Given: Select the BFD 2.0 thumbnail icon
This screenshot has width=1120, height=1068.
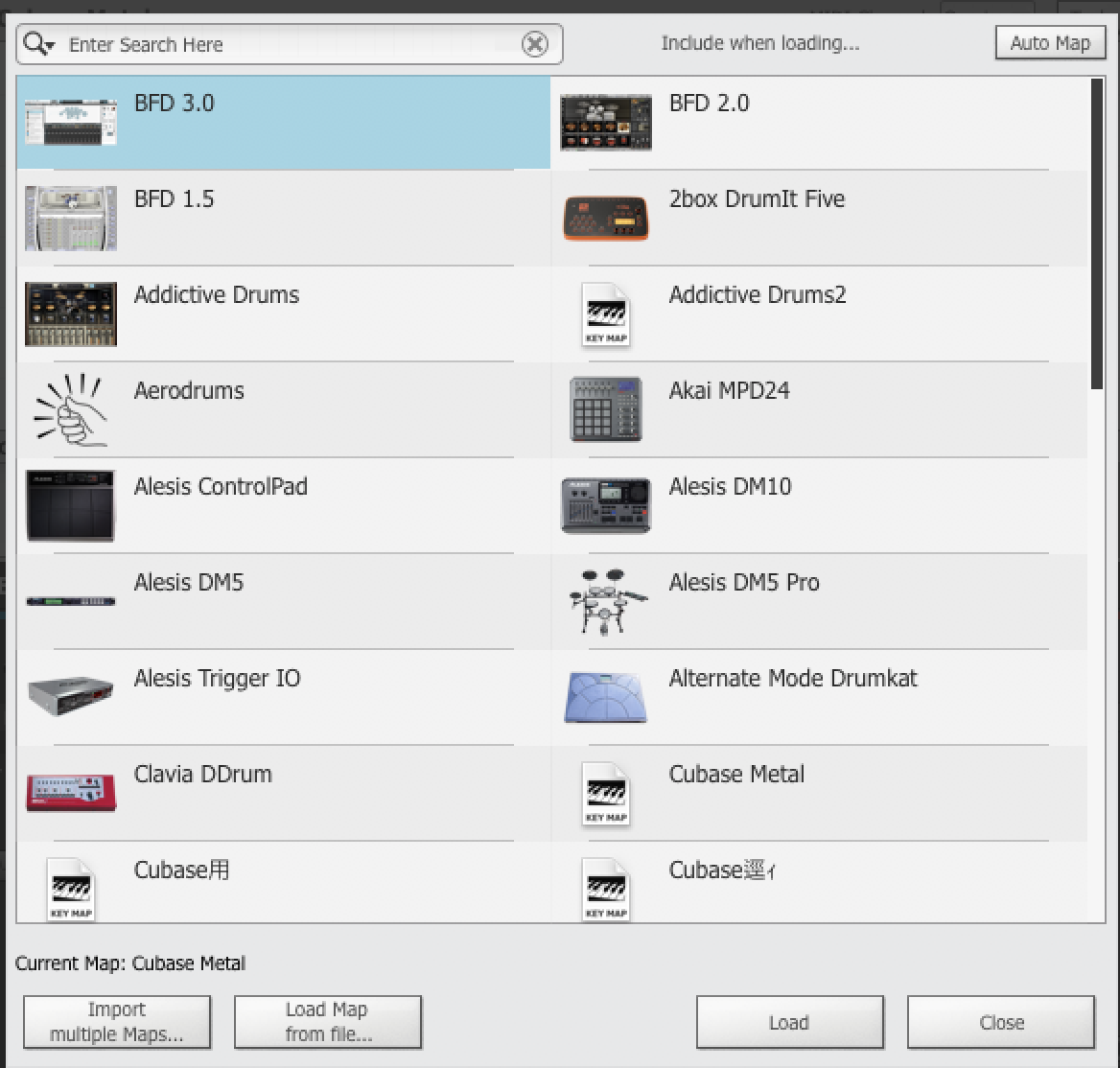Looking at the screenshot, I should (x=606, y=123).
